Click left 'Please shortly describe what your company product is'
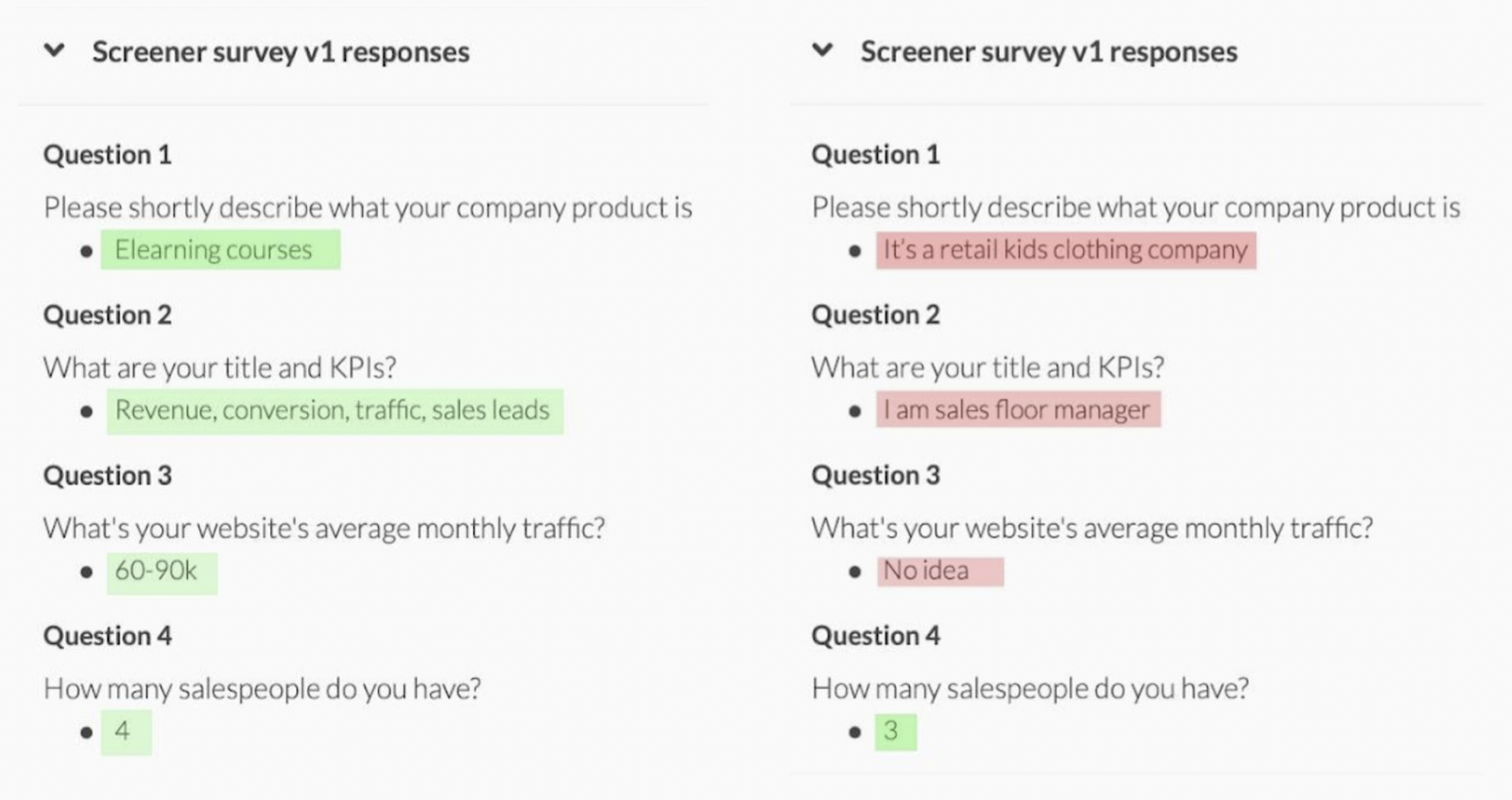 coord(369,208)
